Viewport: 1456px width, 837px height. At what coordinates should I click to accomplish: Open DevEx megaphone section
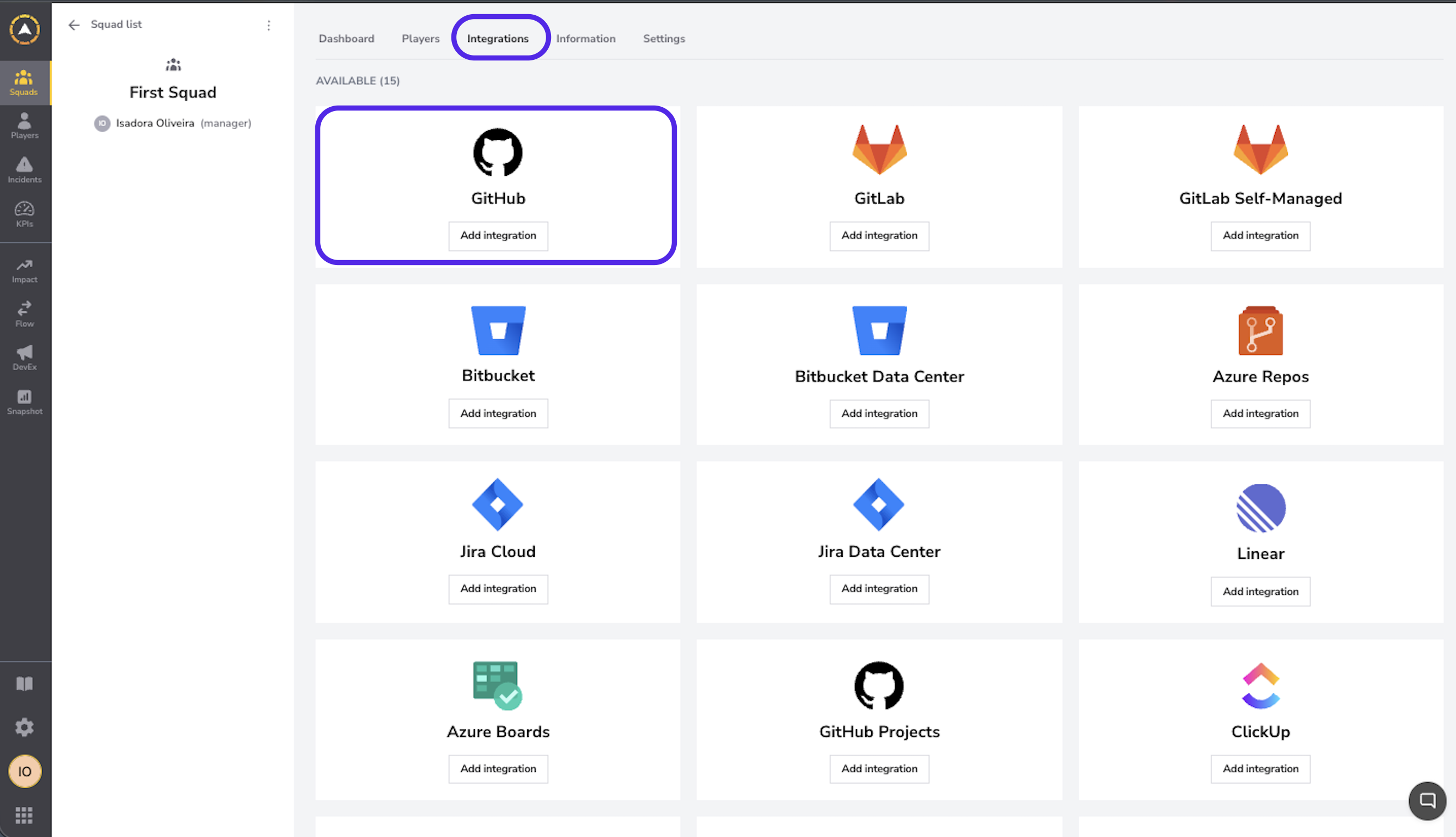(25, 358)
